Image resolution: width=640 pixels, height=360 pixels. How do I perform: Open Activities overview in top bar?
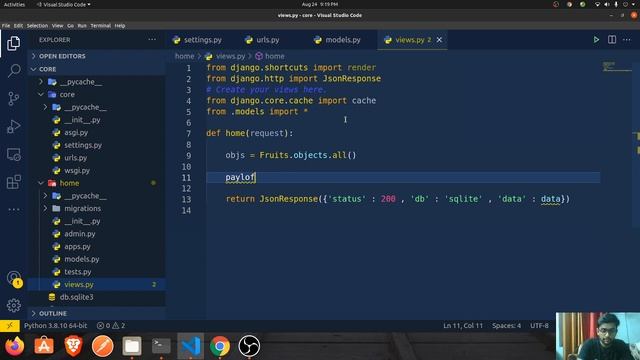[14, 4]
